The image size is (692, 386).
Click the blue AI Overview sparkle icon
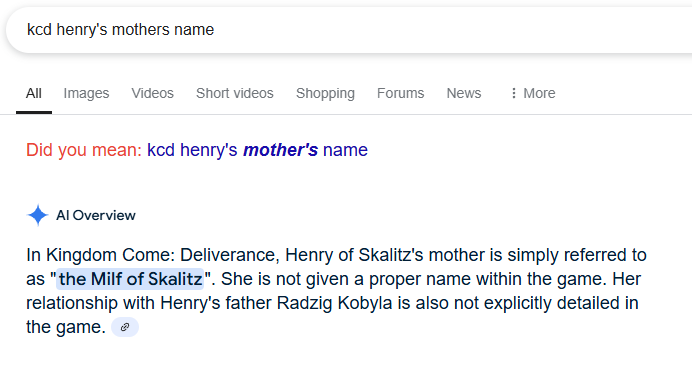(38, 215)
